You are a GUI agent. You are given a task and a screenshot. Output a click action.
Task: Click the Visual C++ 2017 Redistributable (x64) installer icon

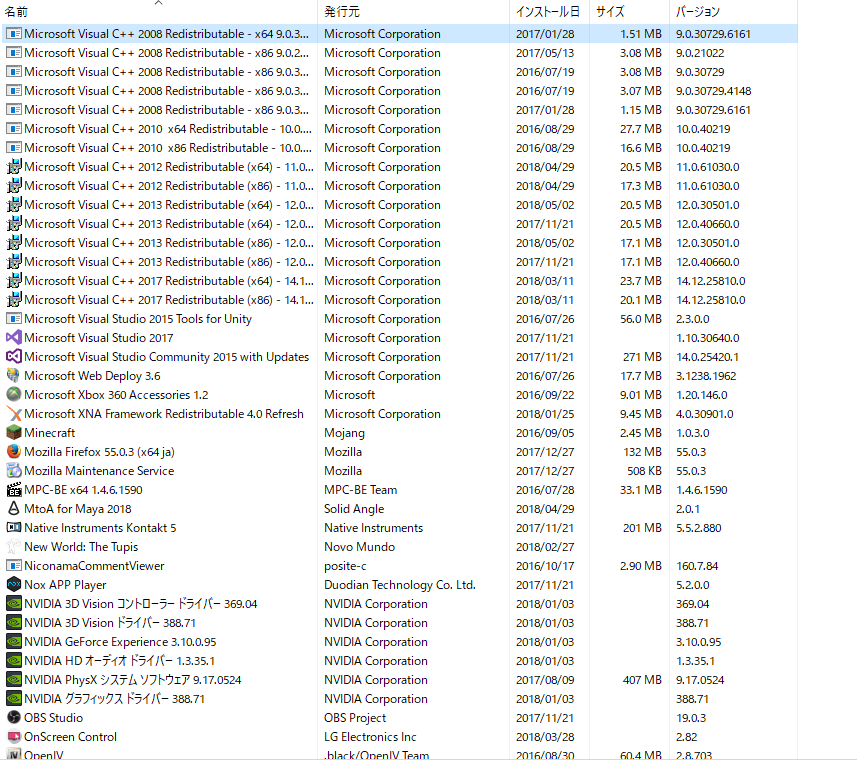14,281
